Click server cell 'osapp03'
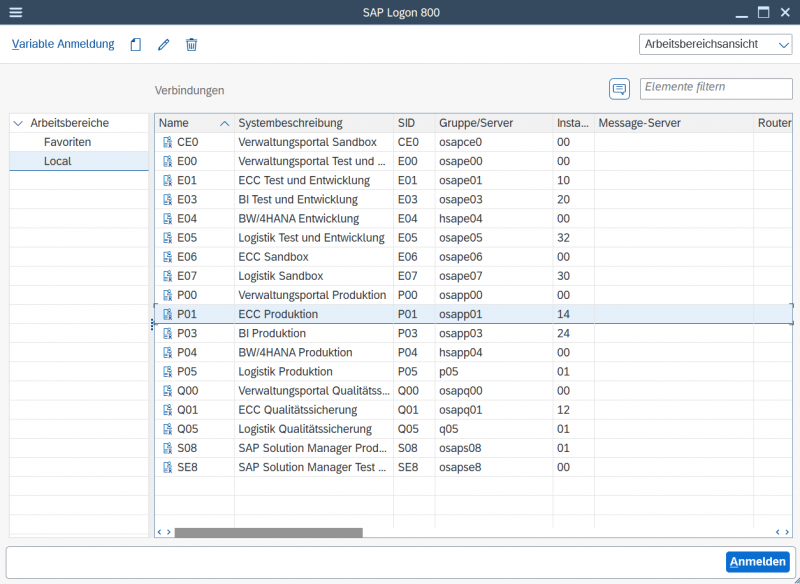 coord(461,334)
